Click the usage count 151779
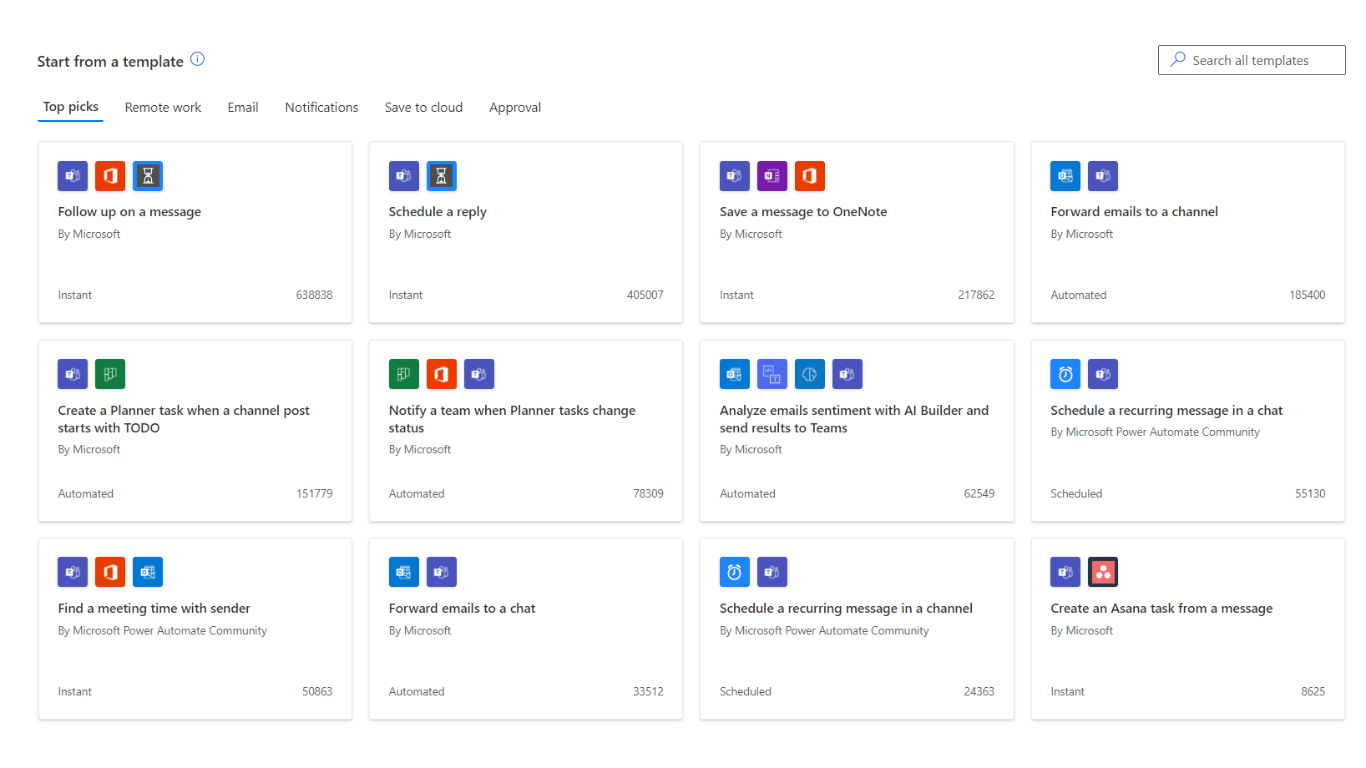The width and height of the screenshot is (1366, 768). tap(314, 493)
